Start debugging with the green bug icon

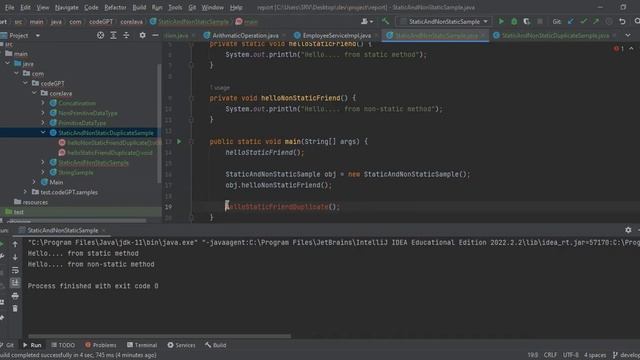tap(514, 21)
